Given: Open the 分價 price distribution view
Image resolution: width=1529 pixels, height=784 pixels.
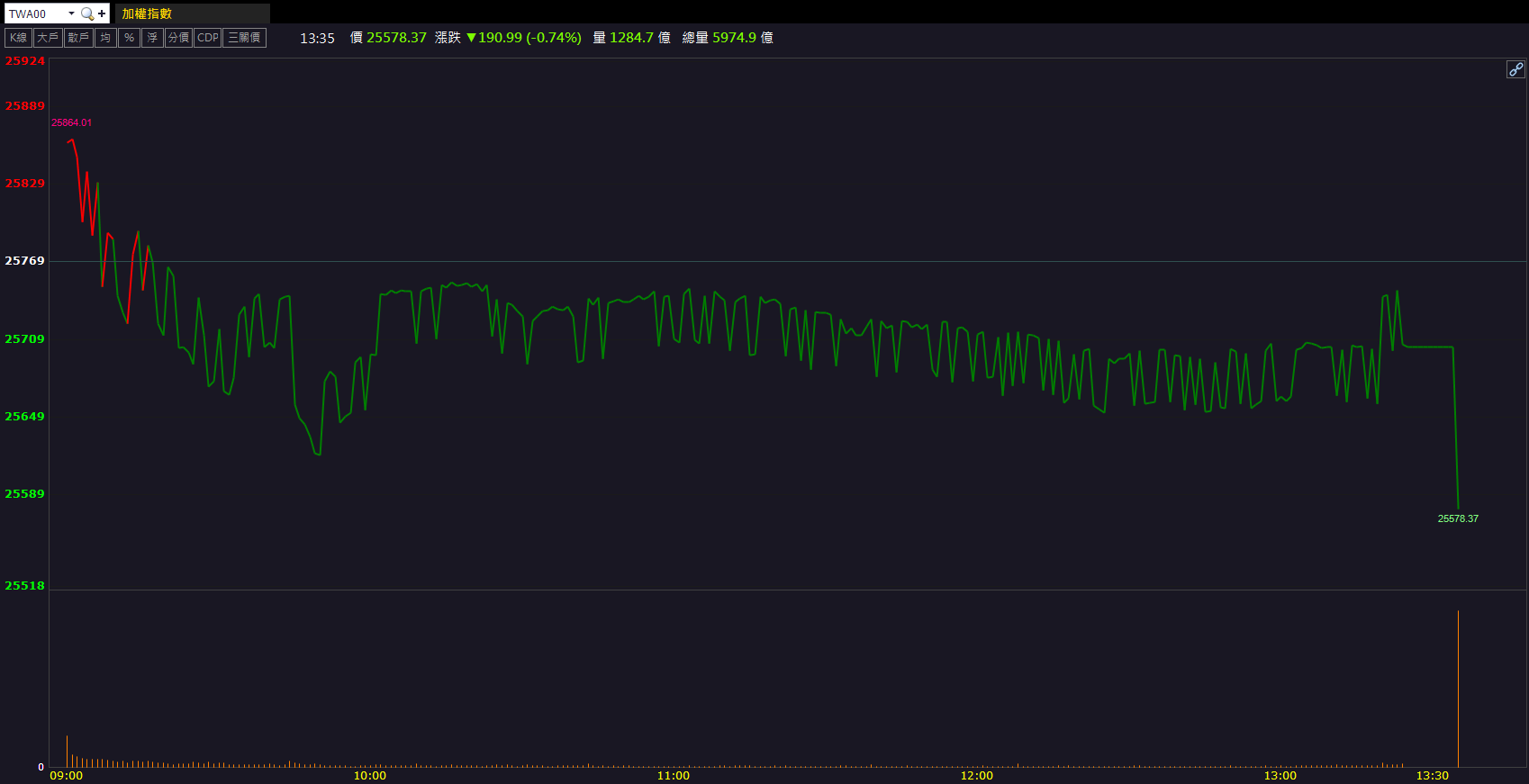Looking at the screenshot, I should click(x=178, y=38).
